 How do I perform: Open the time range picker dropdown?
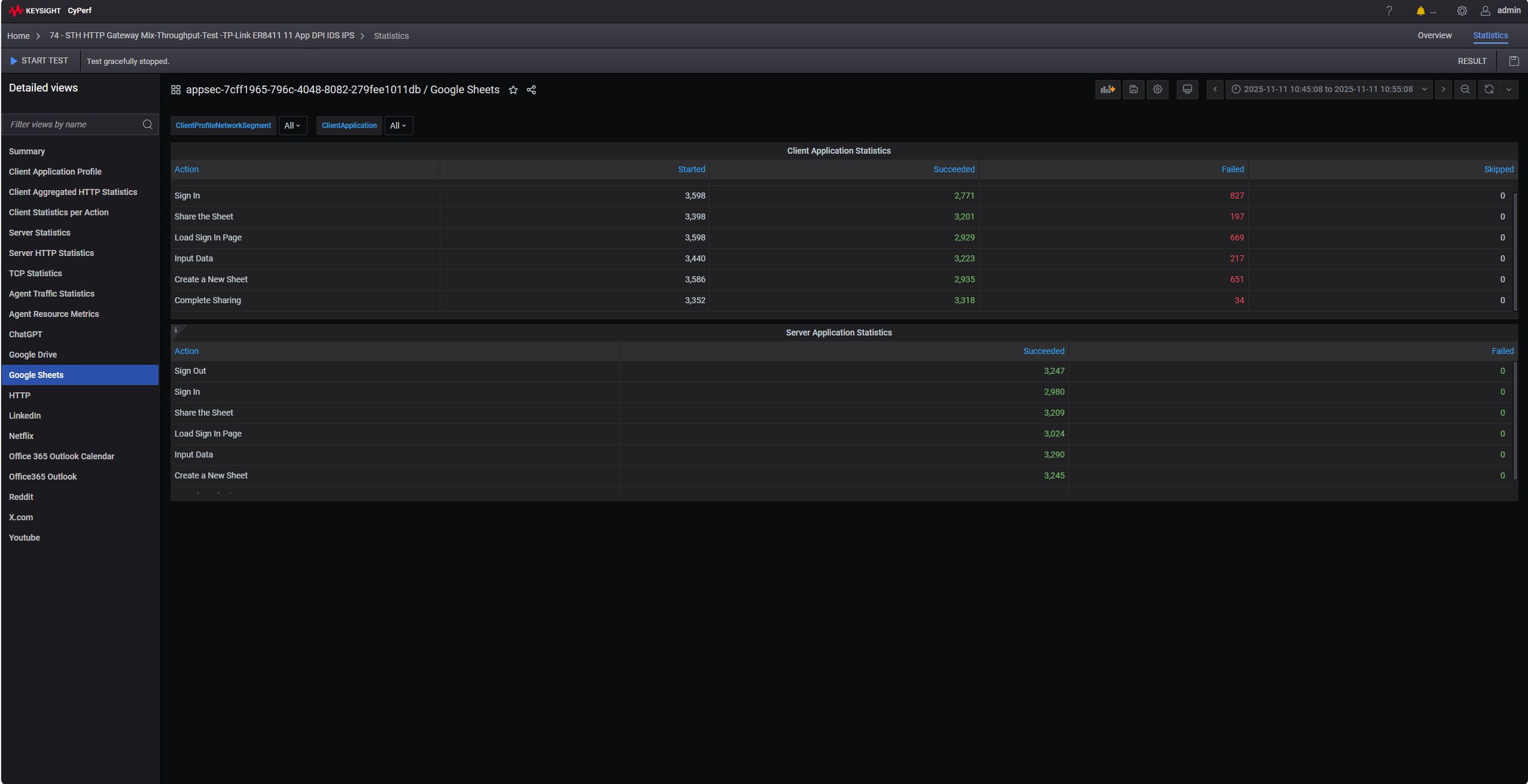(x=1328, y=90)
